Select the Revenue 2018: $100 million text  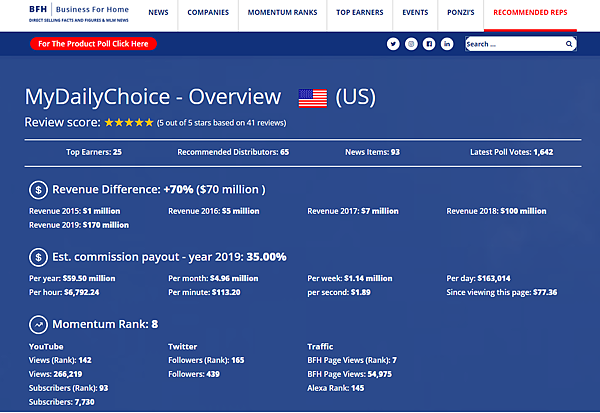[496, 211]
